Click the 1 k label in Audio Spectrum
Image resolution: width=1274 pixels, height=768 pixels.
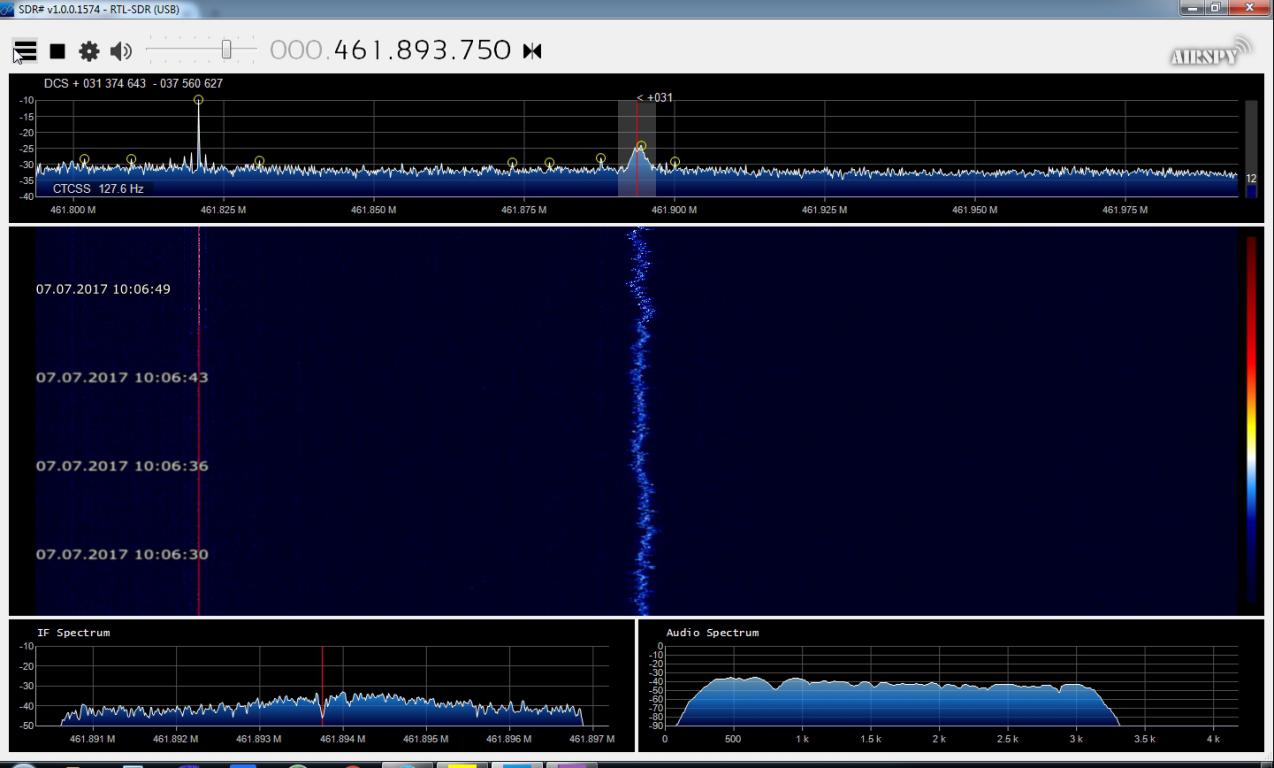(x=802, y=739)
